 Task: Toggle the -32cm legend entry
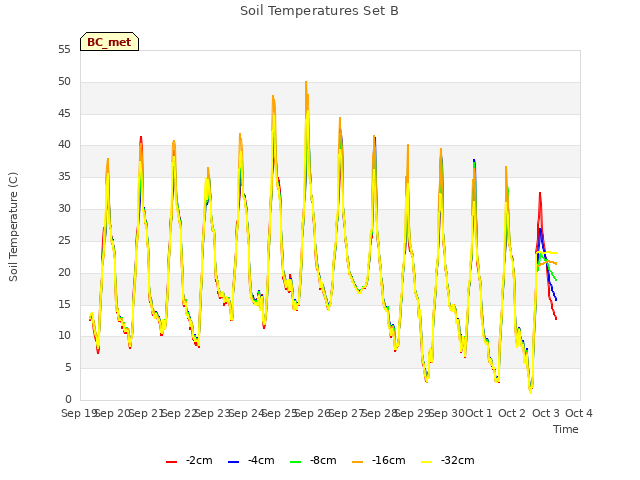click(x=447, y=461)
